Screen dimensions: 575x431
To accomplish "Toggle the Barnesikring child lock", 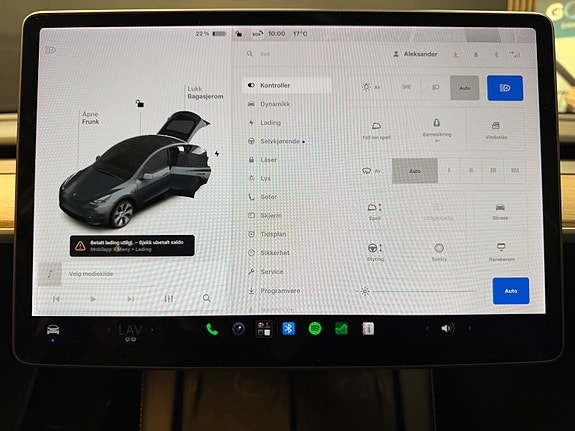I will 437,129.
